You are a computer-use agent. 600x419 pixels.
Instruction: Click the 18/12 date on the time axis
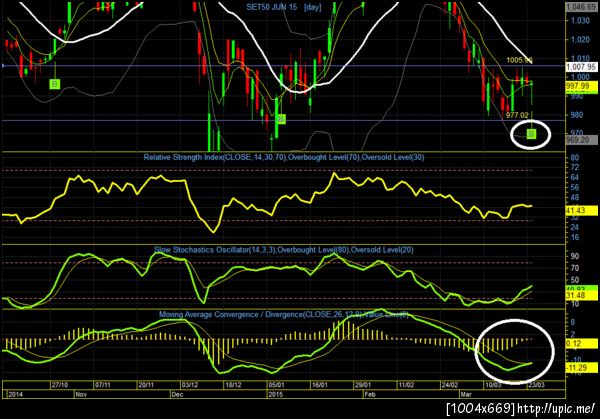tap(233, 385)
